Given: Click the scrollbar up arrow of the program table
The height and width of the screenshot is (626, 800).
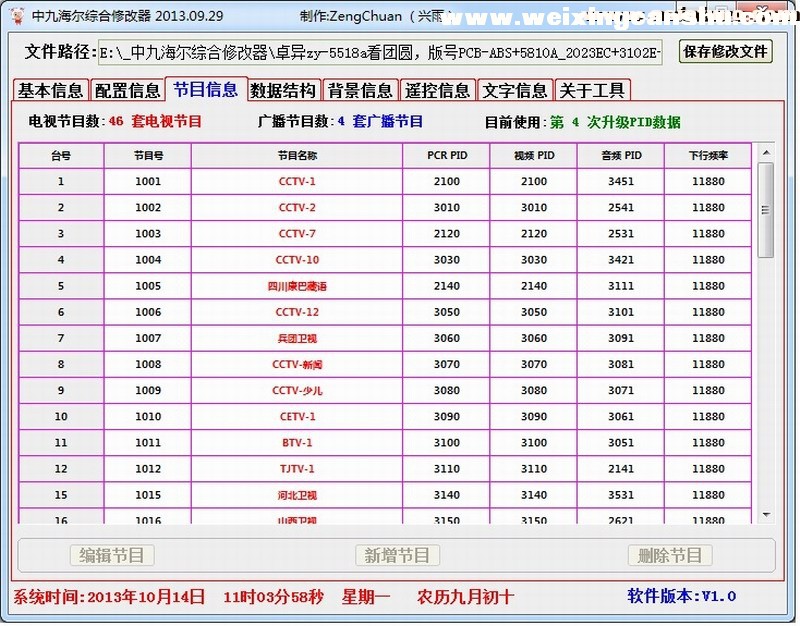Looking at the screenshot, I should point(766,153).
